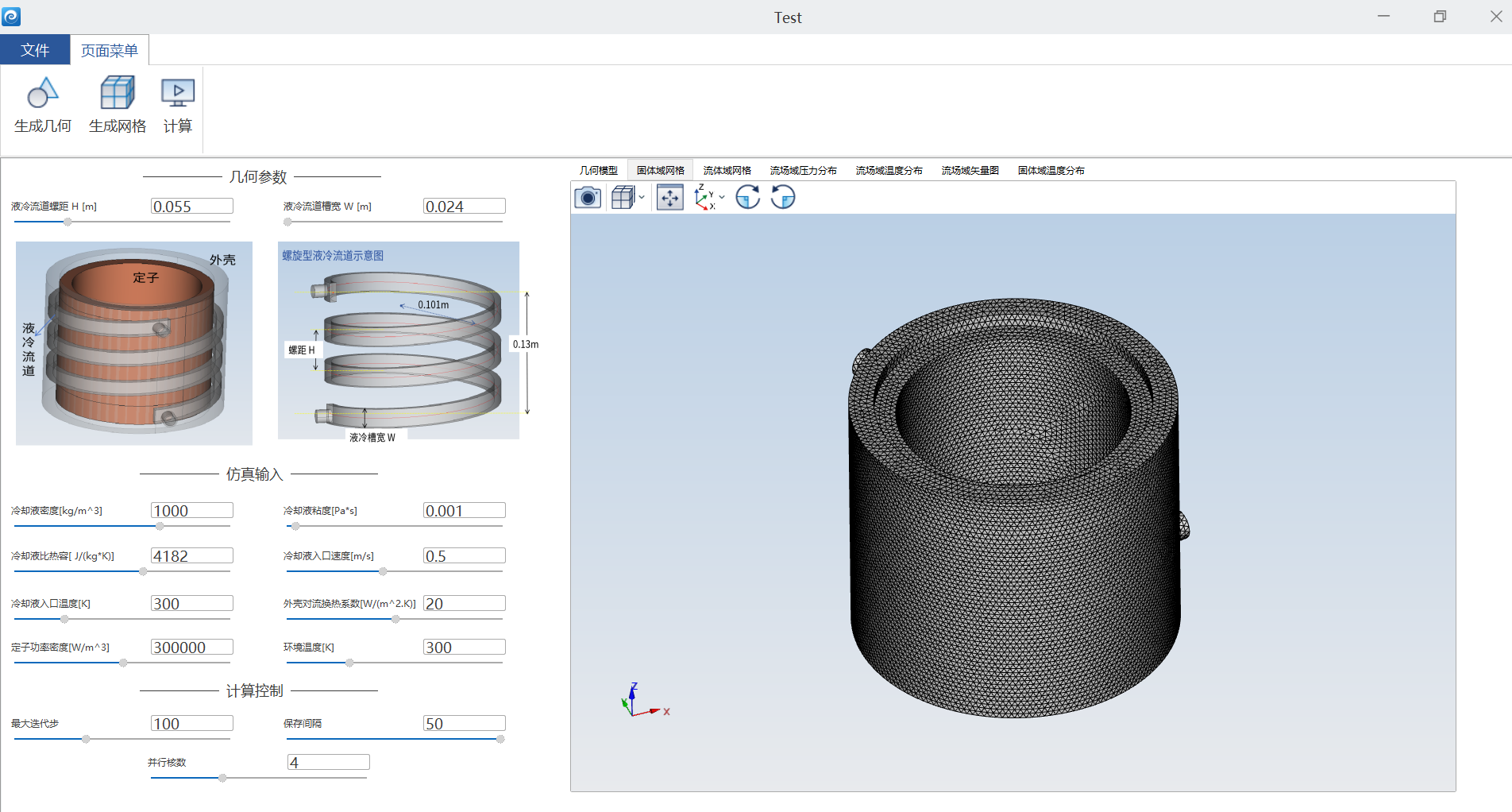
Task: Click the 冷却液粘度 input field
Action: click(x=465, y=511)
